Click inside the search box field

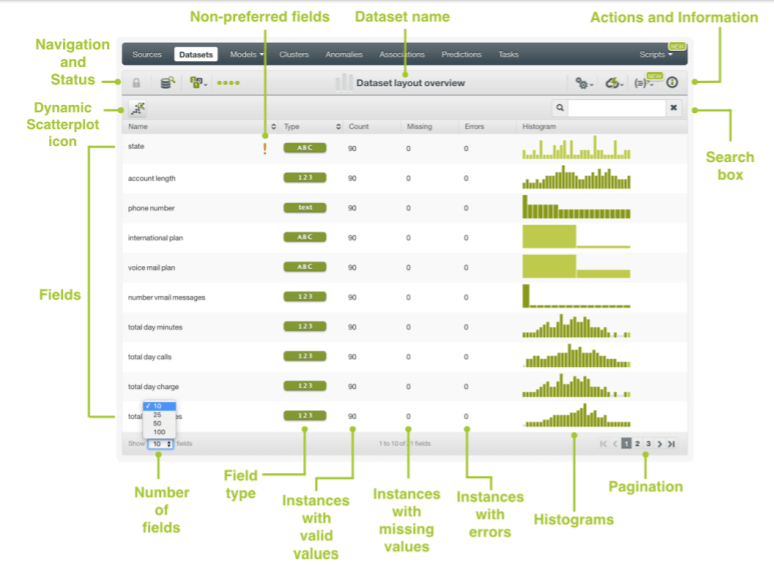pos(617,108)
